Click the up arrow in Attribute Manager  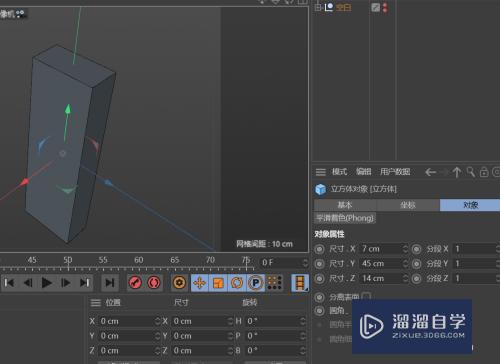click(457, 172)
